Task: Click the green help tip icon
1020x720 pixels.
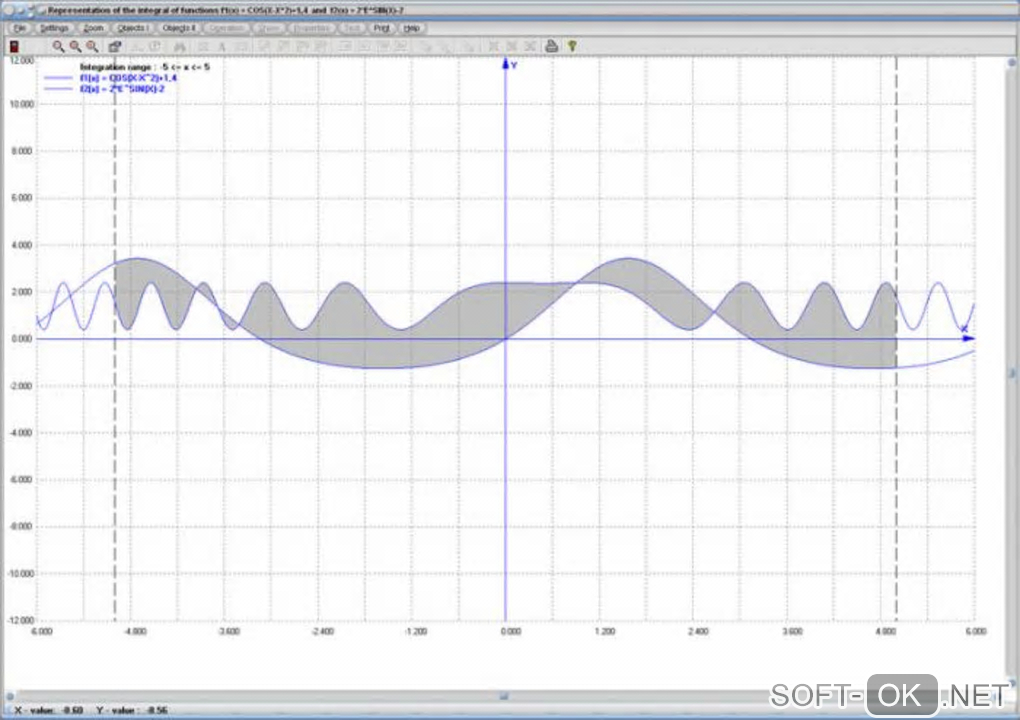Action: (572, 46)
